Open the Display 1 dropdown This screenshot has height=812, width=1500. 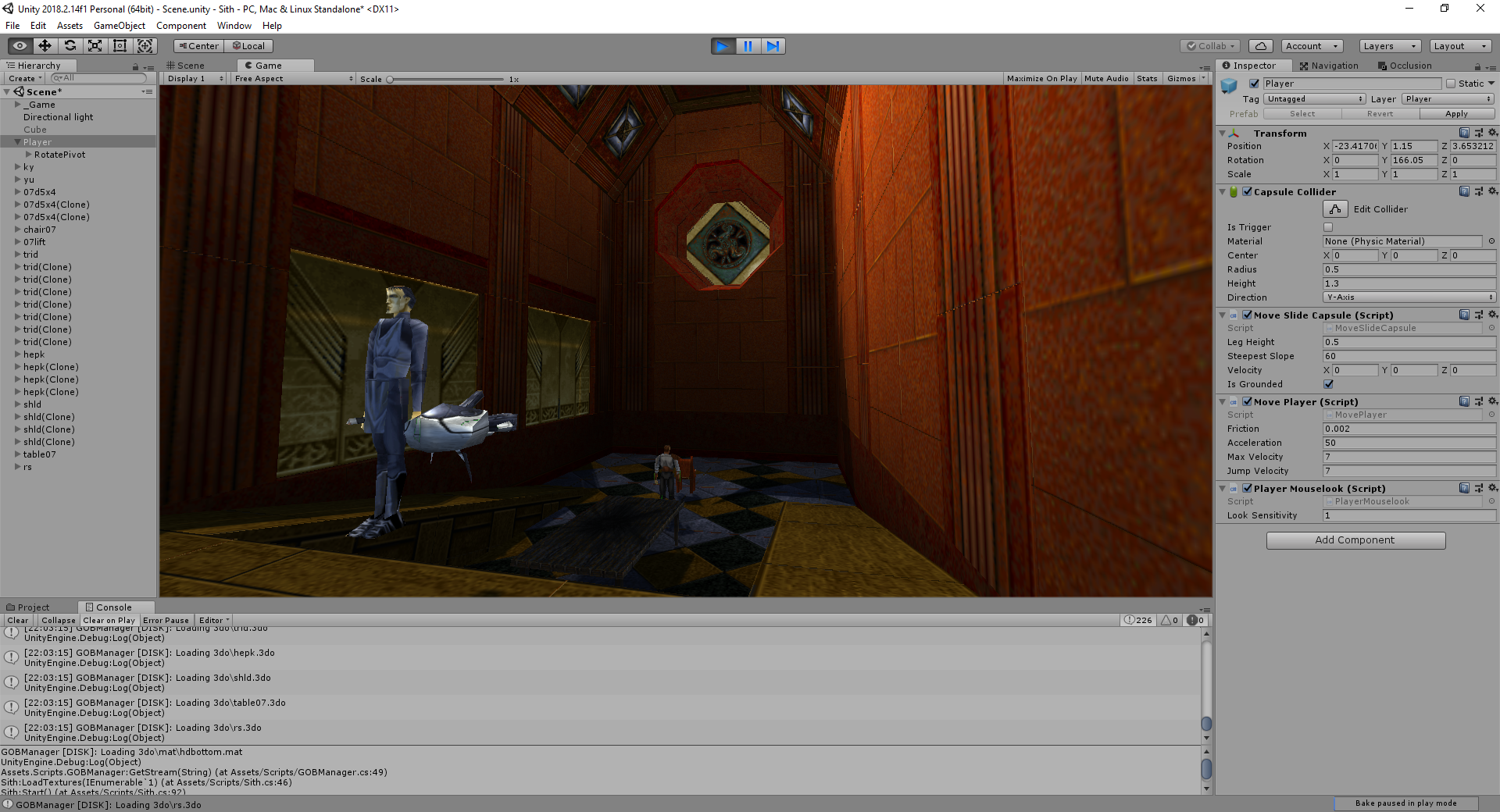(x=195, y=79)
